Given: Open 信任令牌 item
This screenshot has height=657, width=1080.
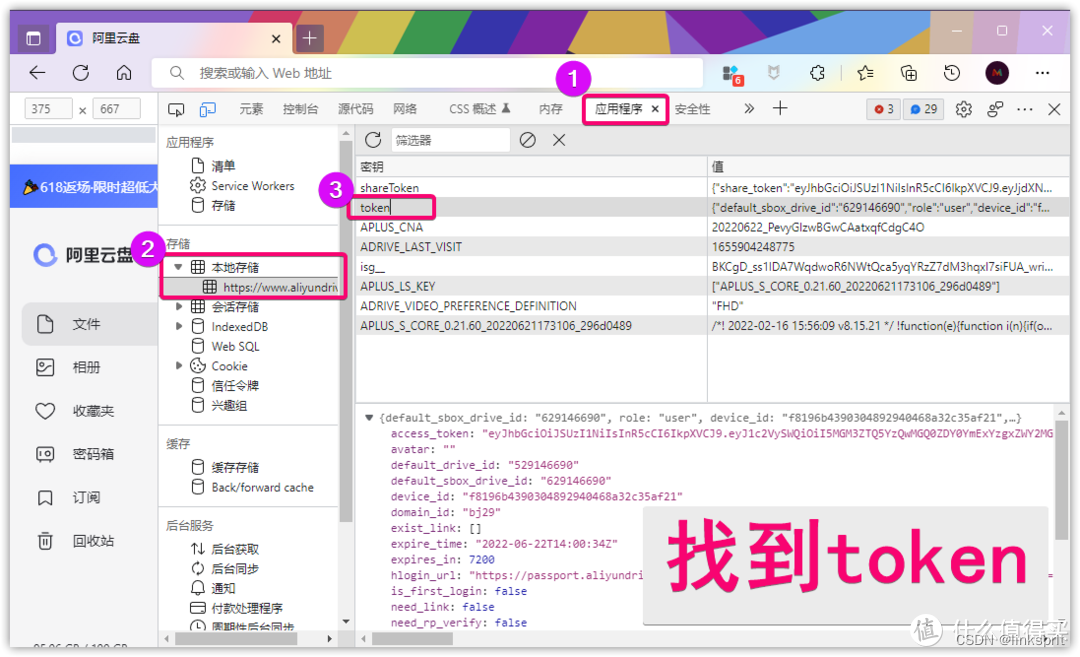Looking at the screenshot, I should (225, 386).
